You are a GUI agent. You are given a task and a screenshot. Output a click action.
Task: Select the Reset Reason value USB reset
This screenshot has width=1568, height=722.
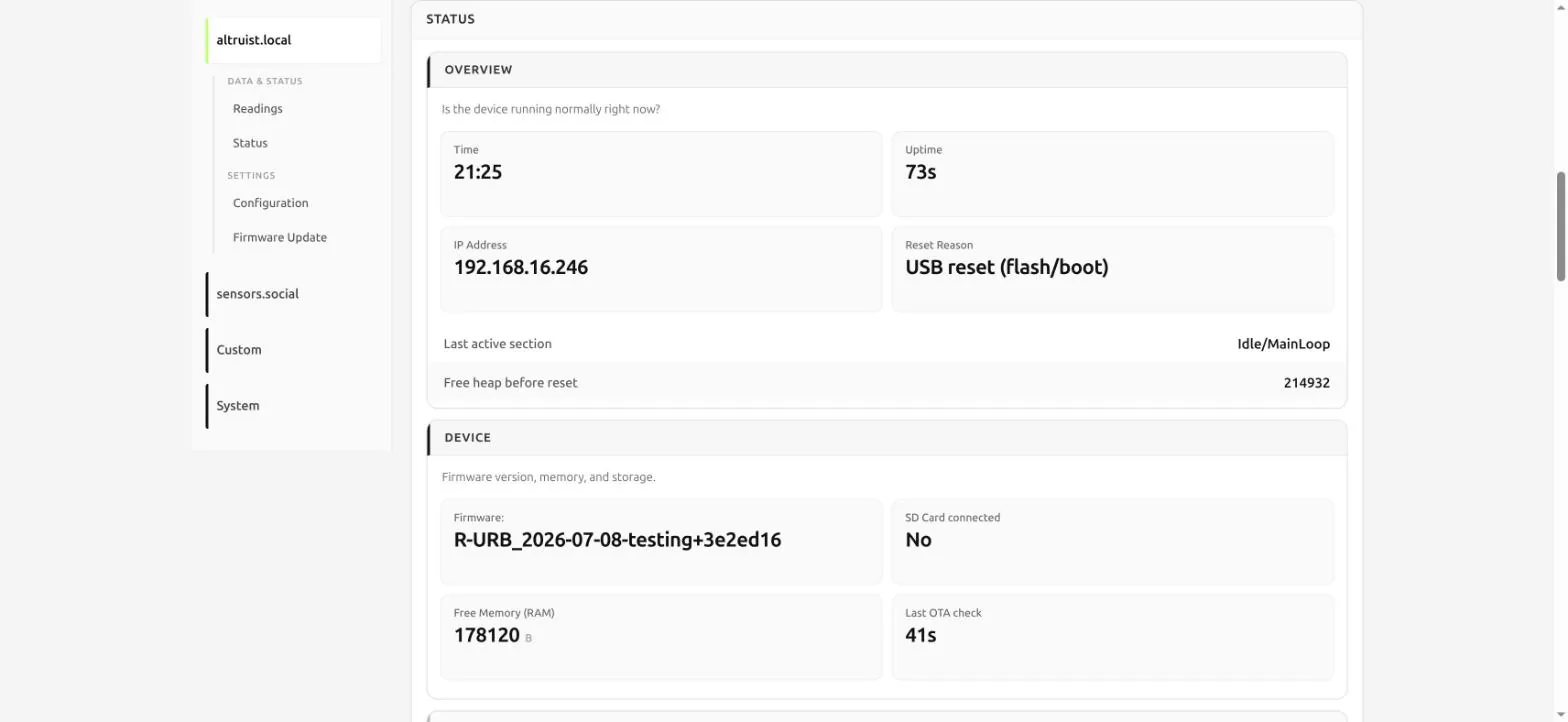tap(1006, 268)
